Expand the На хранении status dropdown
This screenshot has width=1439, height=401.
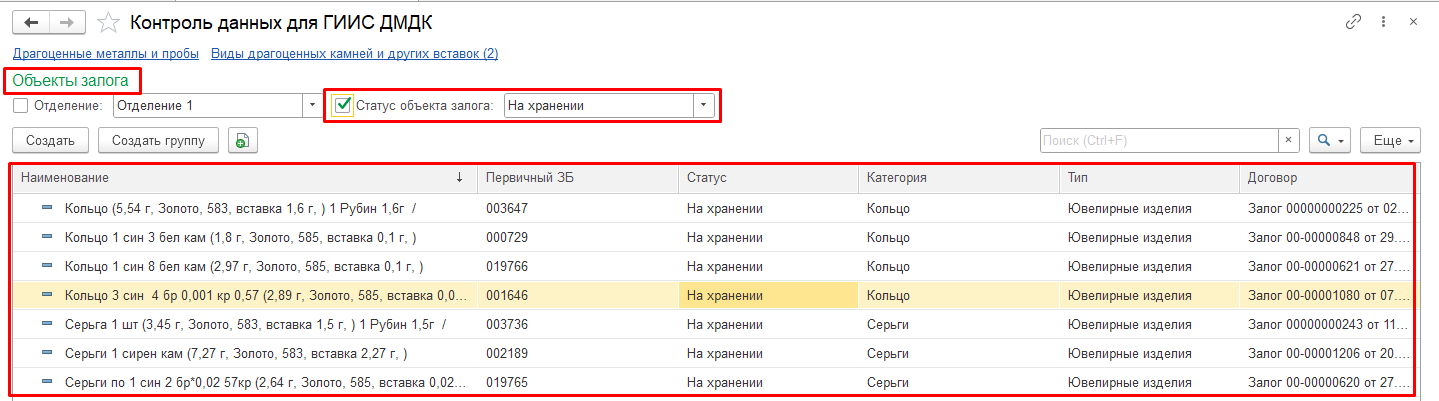(706, 105)
